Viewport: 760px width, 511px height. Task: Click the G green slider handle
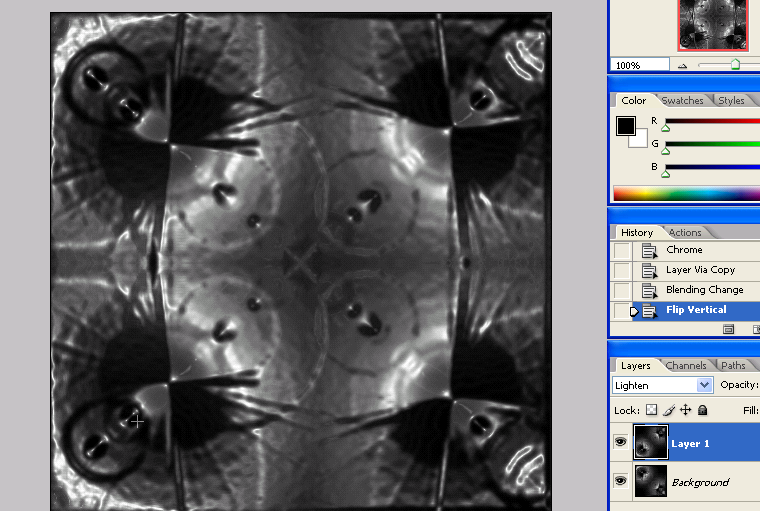tap(665, 151)
